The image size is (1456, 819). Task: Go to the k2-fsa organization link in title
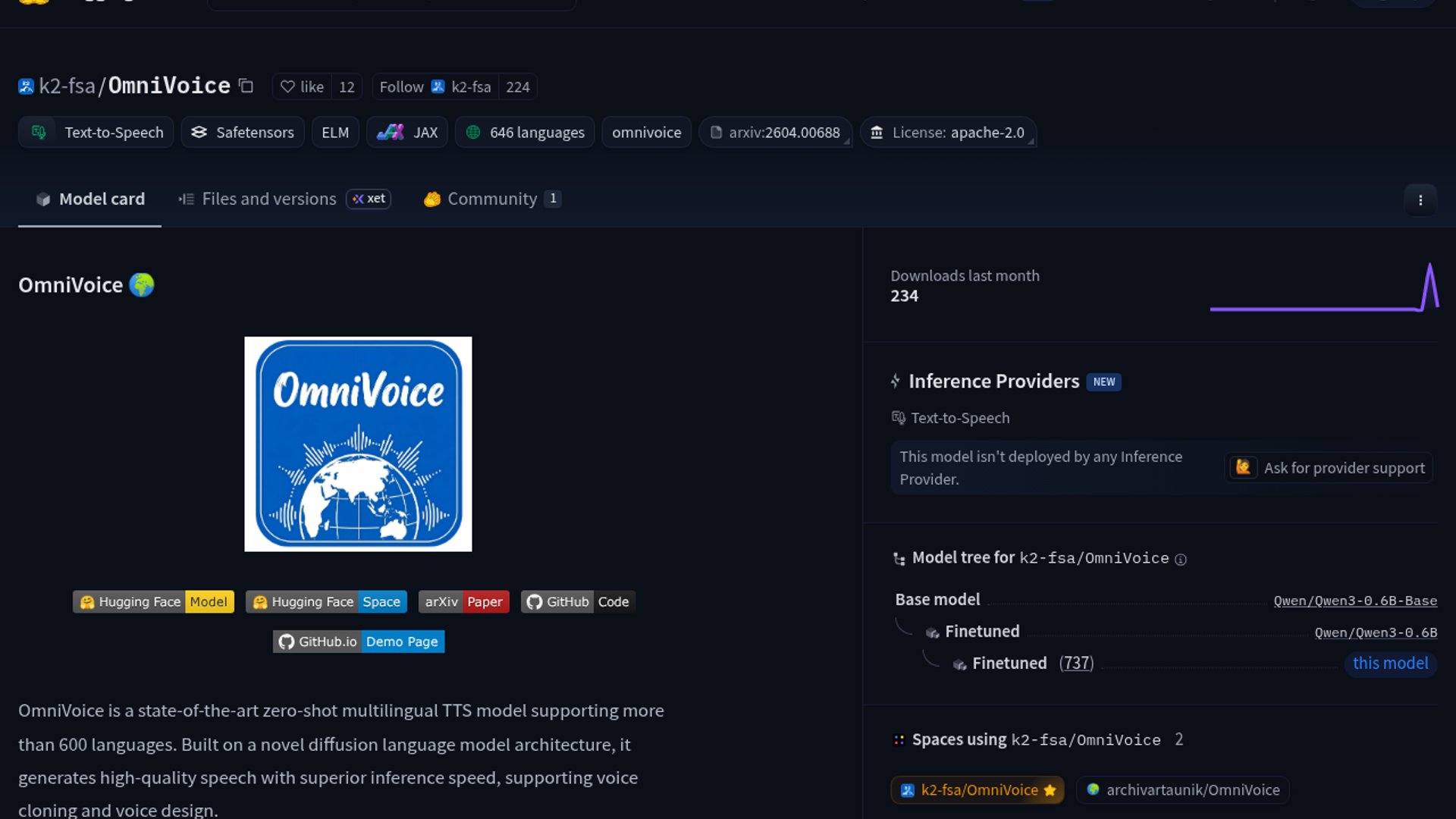coord(67,86)
